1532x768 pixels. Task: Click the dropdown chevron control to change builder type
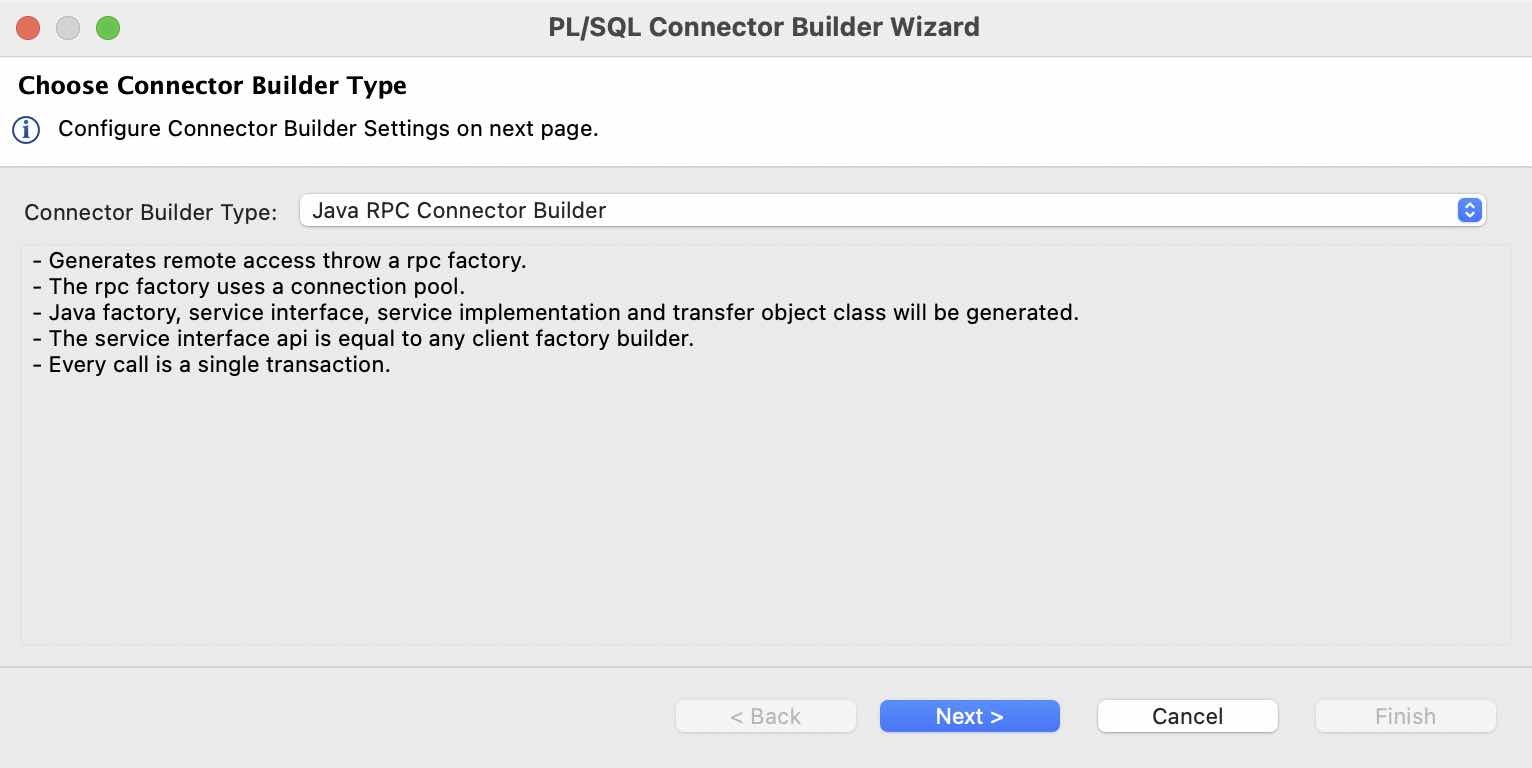coord(1469,210)
